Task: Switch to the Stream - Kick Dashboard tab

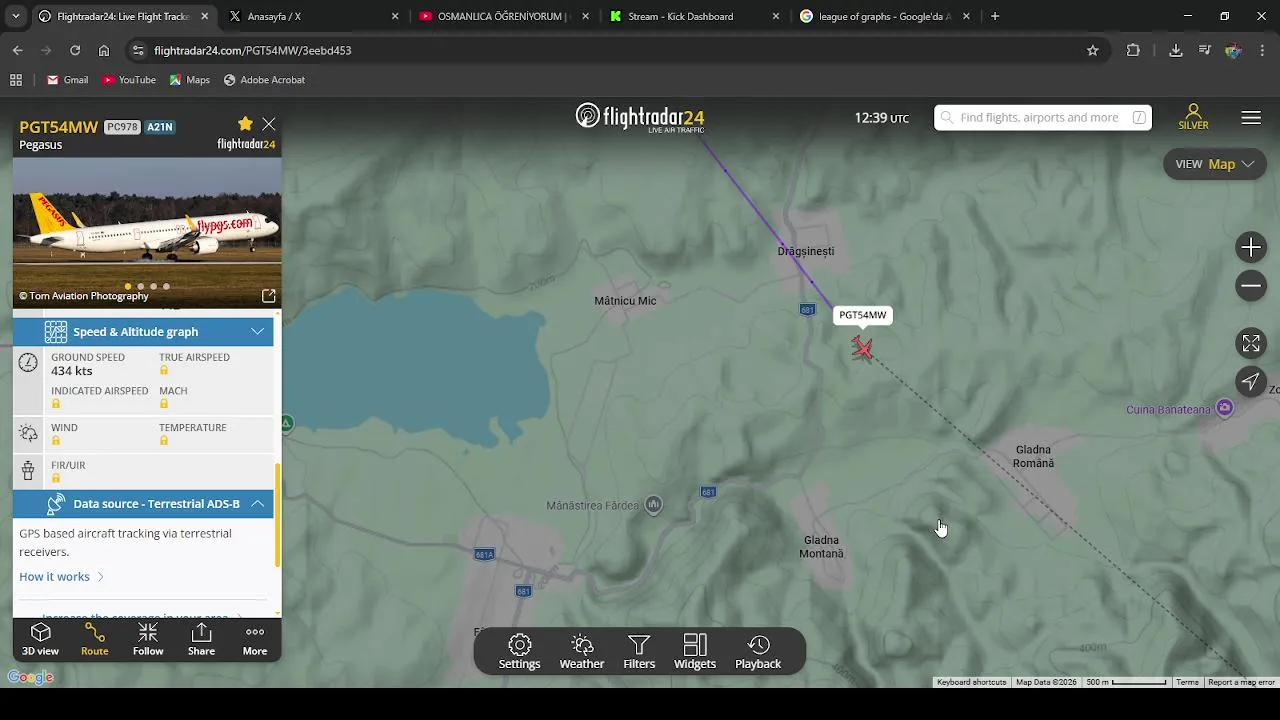Action: point(696,16)
